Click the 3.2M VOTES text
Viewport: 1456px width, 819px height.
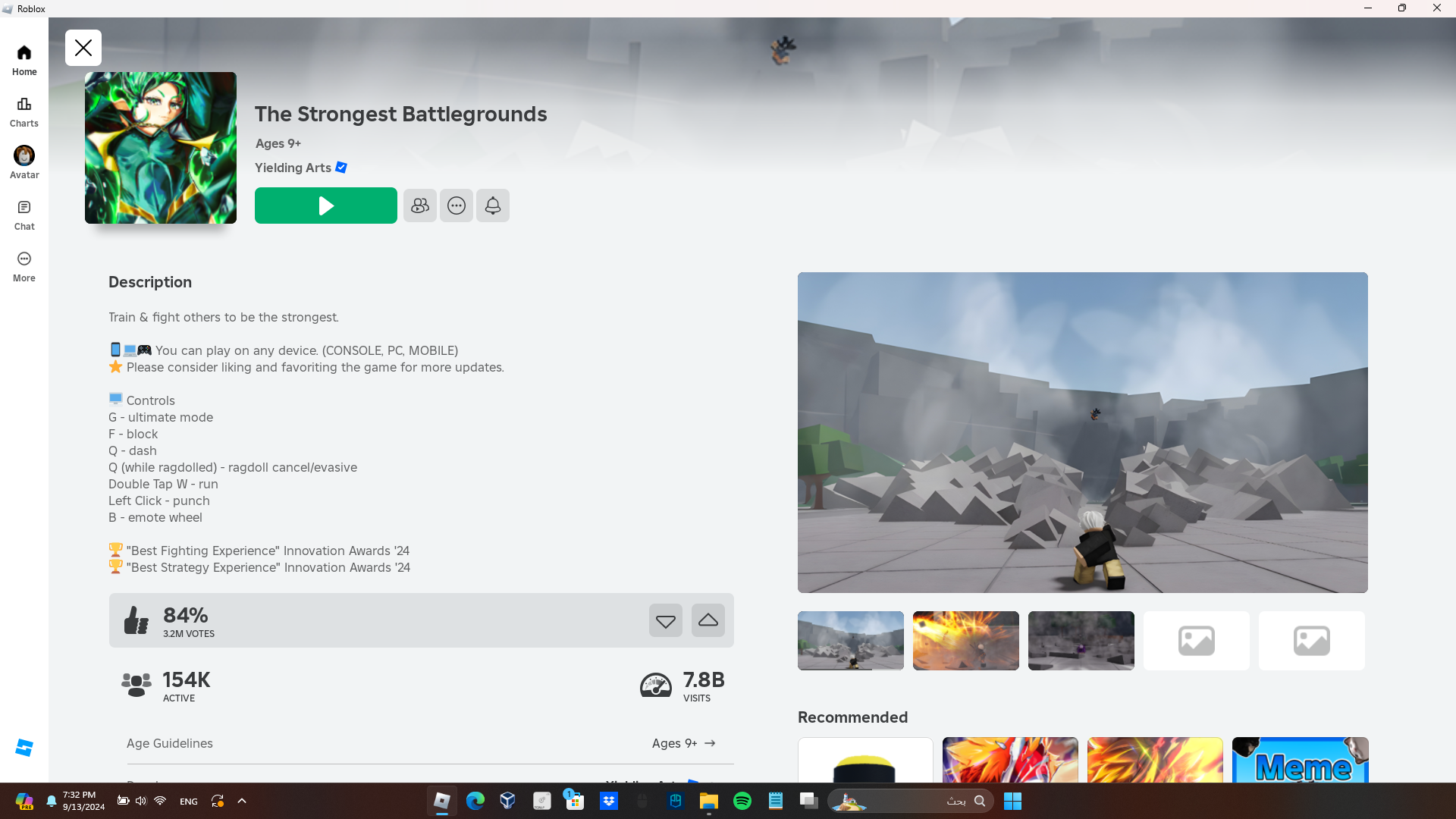point(189,634)
